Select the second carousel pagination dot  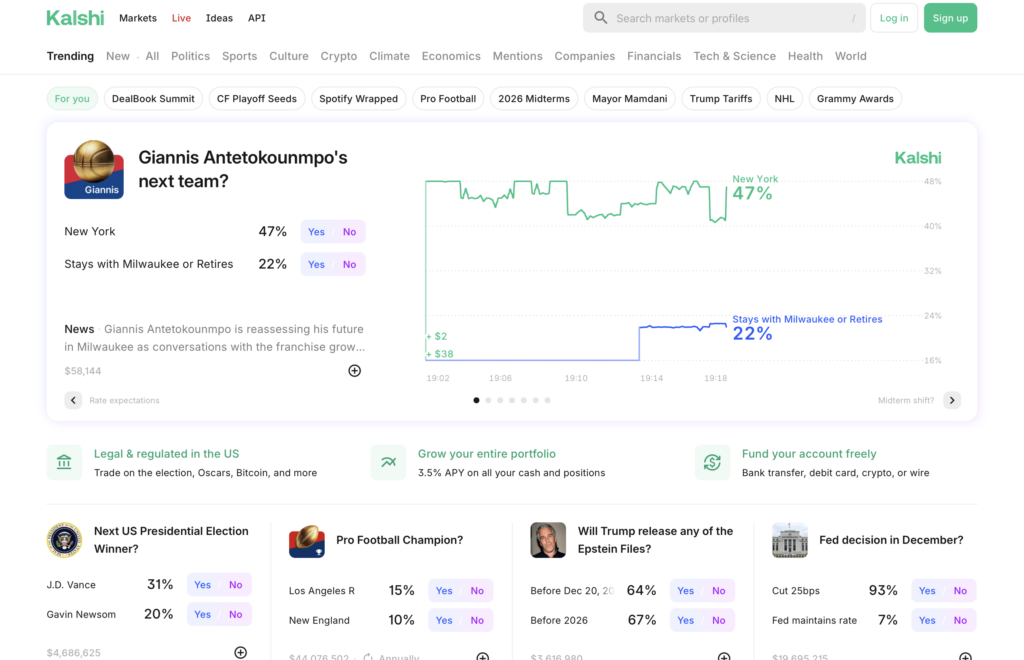tap(488, 400)
